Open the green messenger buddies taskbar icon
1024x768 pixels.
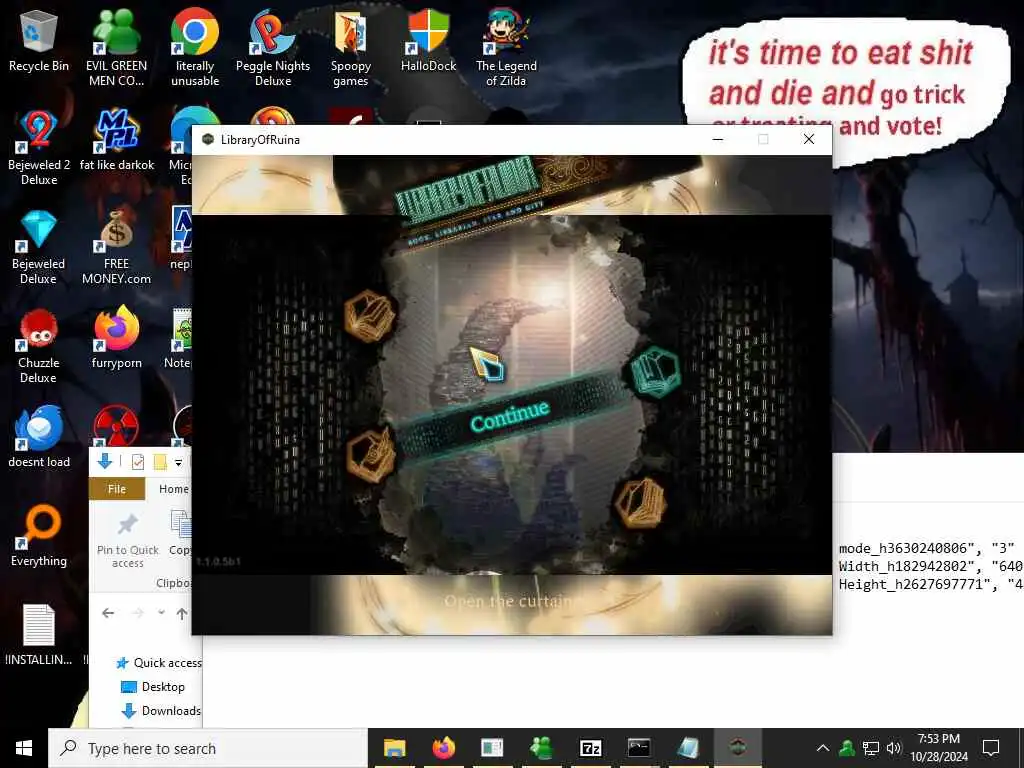pyautogui.click(x=541, y=748)
